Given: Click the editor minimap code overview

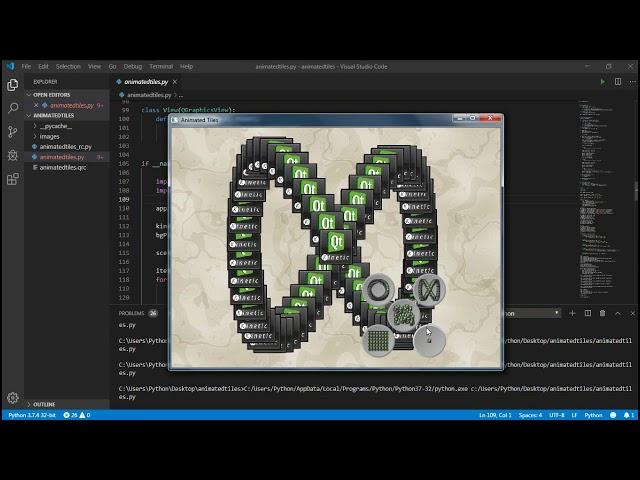Looking at the screenshot, I should click(598, 200).
